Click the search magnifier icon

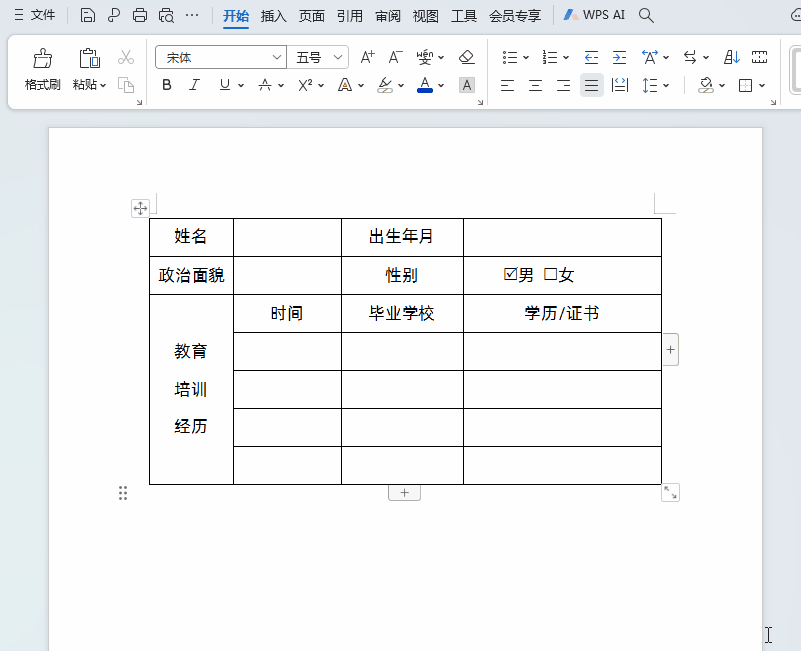[x=646, y=15]
